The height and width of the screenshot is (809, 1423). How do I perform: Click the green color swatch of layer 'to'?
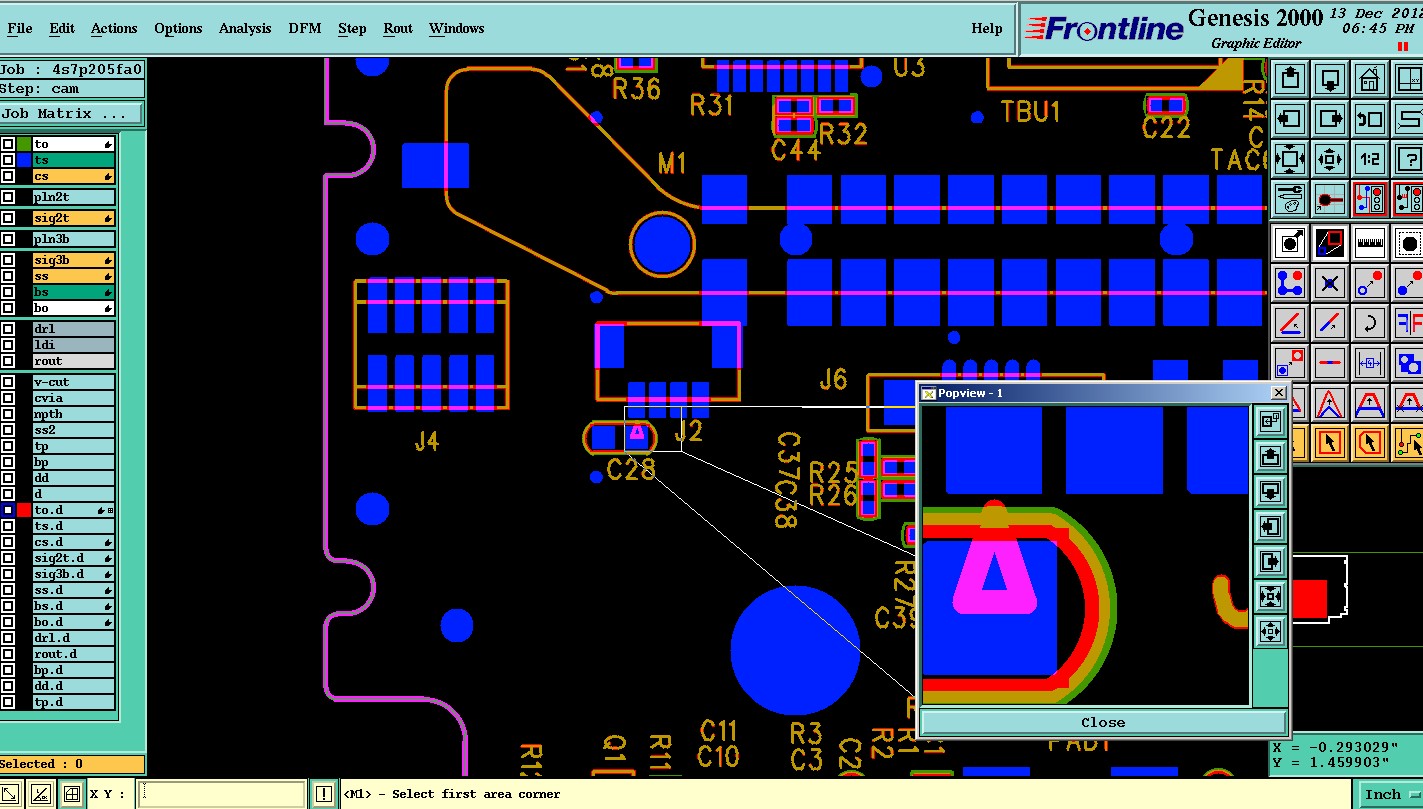pyautogui.click(x=24, y=144)
